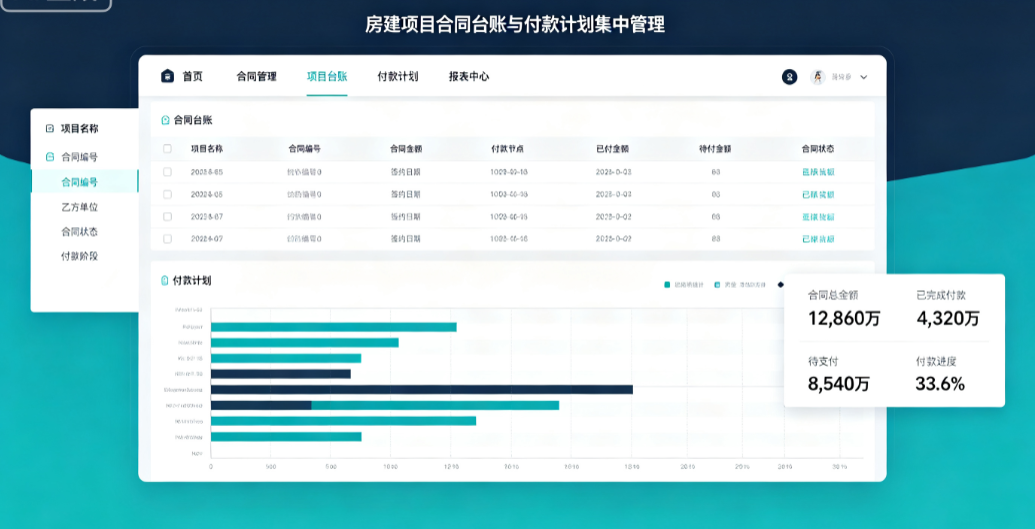Click the 12,860万 total contract value
The width and height of the screenshot is (1035, 529).
(x=844, y=318)
